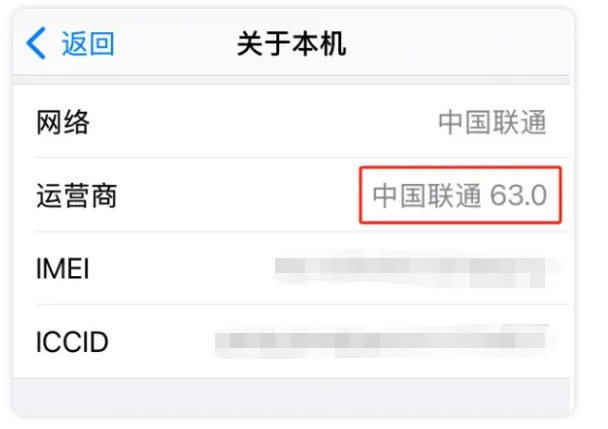Click the 关于本机 page title
This screenshot has width=608, height=429.
pyautogui.click(x=291, y=44)
